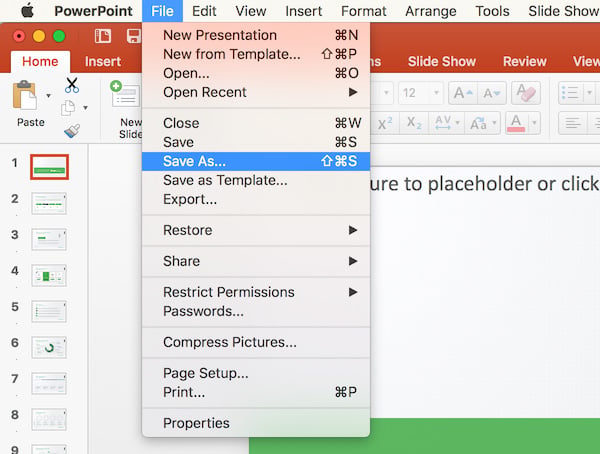Select slide 3 thumbnail

click(x=49, y=239)
